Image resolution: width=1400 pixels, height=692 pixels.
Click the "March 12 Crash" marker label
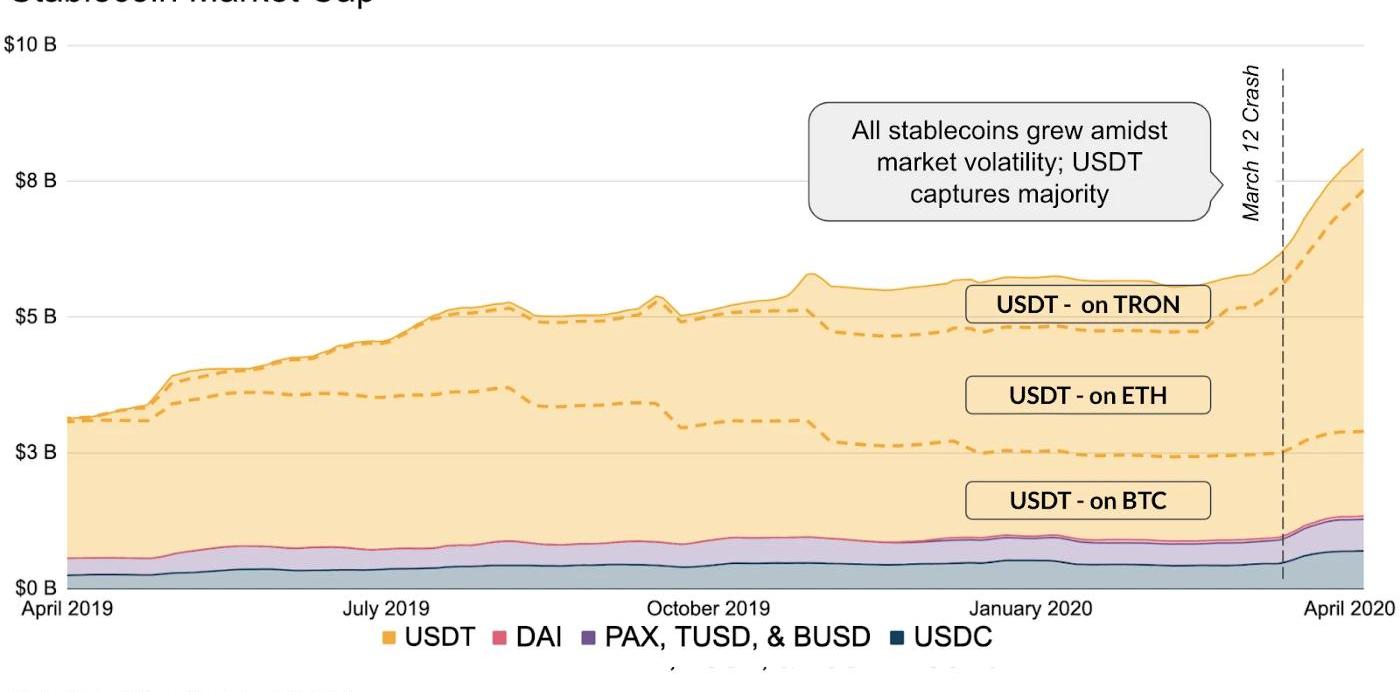pyautogui.click(x=1251, y=143)
